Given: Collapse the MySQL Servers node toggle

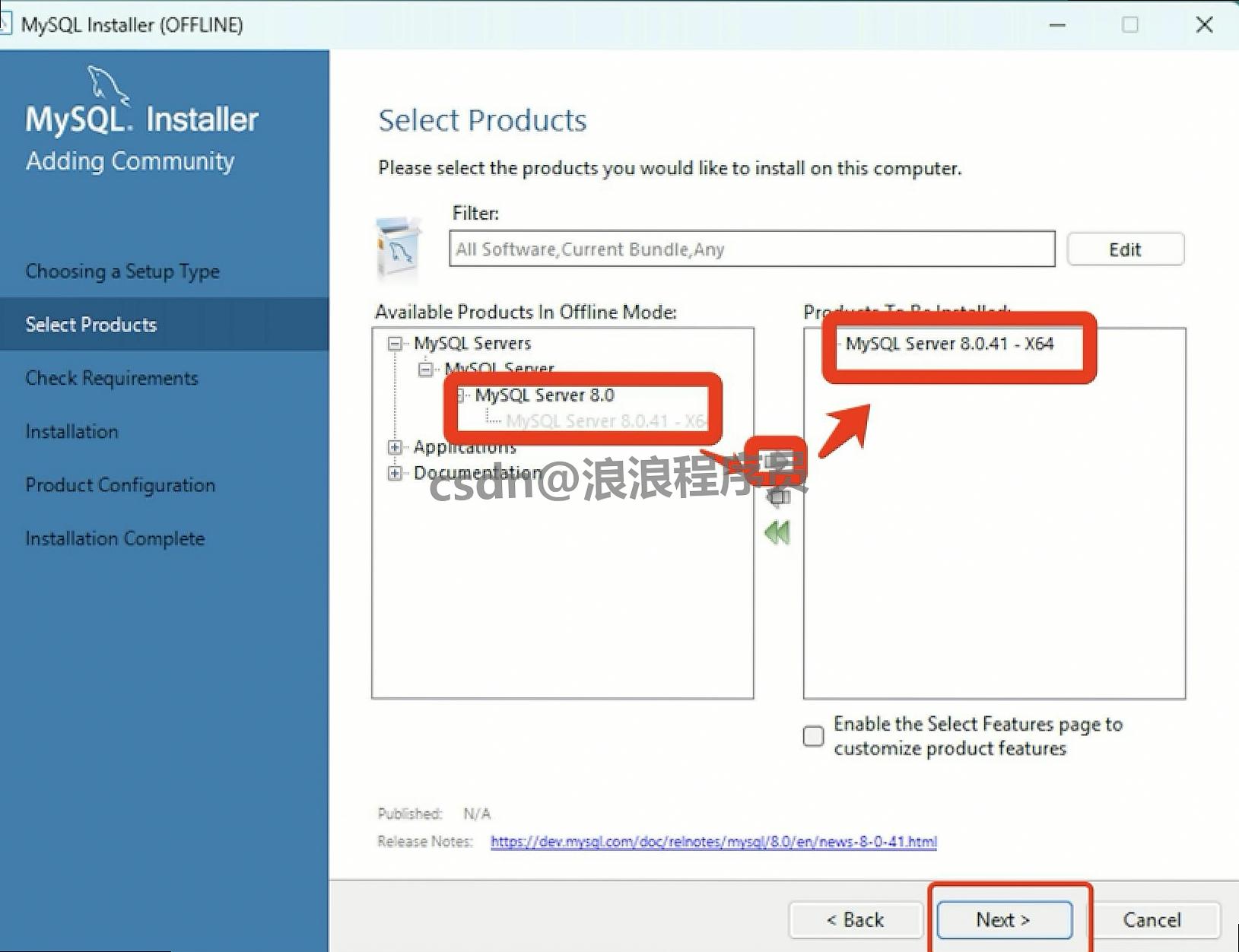Looking at the screenshot, I should click(395, 344).
